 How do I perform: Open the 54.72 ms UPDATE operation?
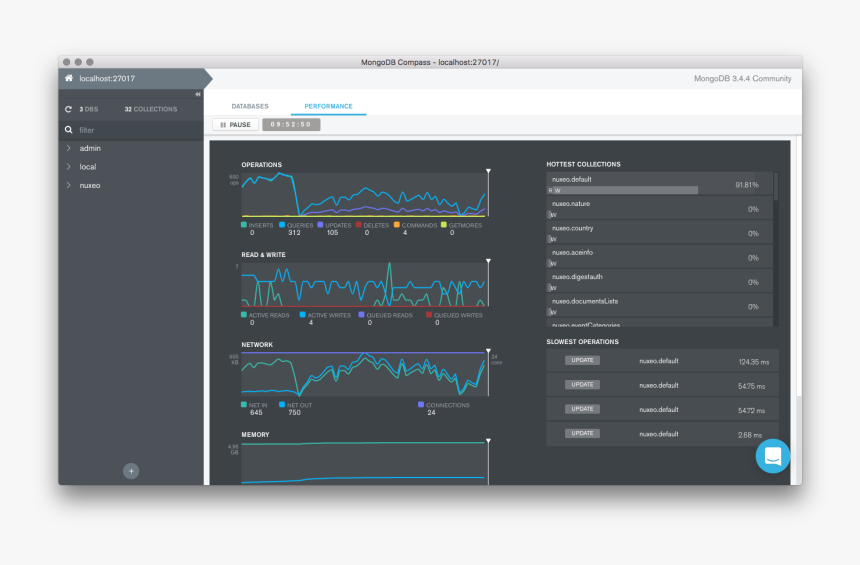coord(662,410)
